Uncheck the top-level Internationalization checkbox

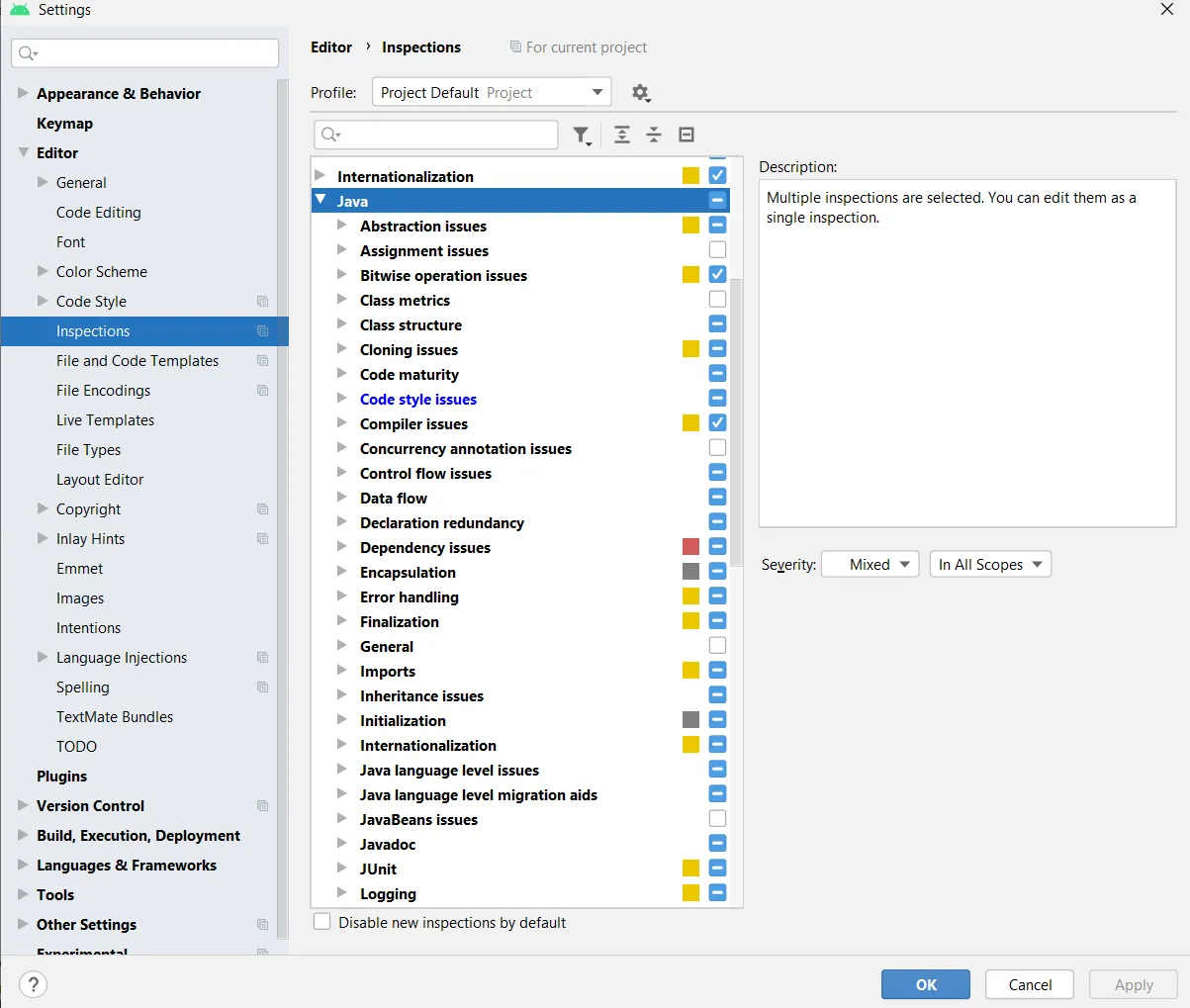pos(718,176)
